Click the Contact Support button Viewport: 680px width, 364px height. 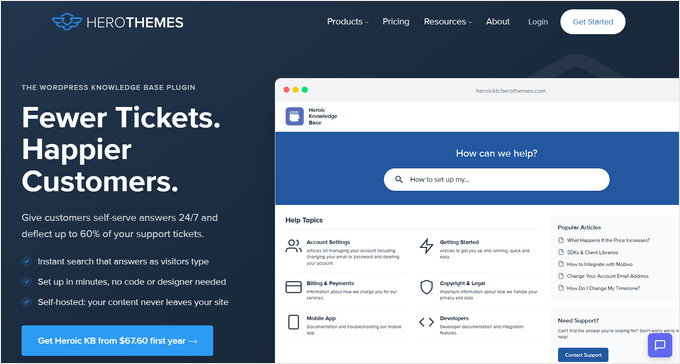point(583,355)
